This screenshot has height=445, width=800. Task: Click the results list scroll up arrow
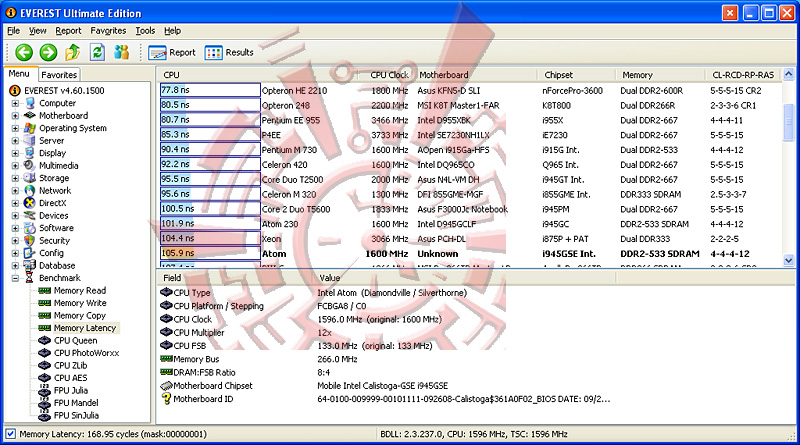788,75
